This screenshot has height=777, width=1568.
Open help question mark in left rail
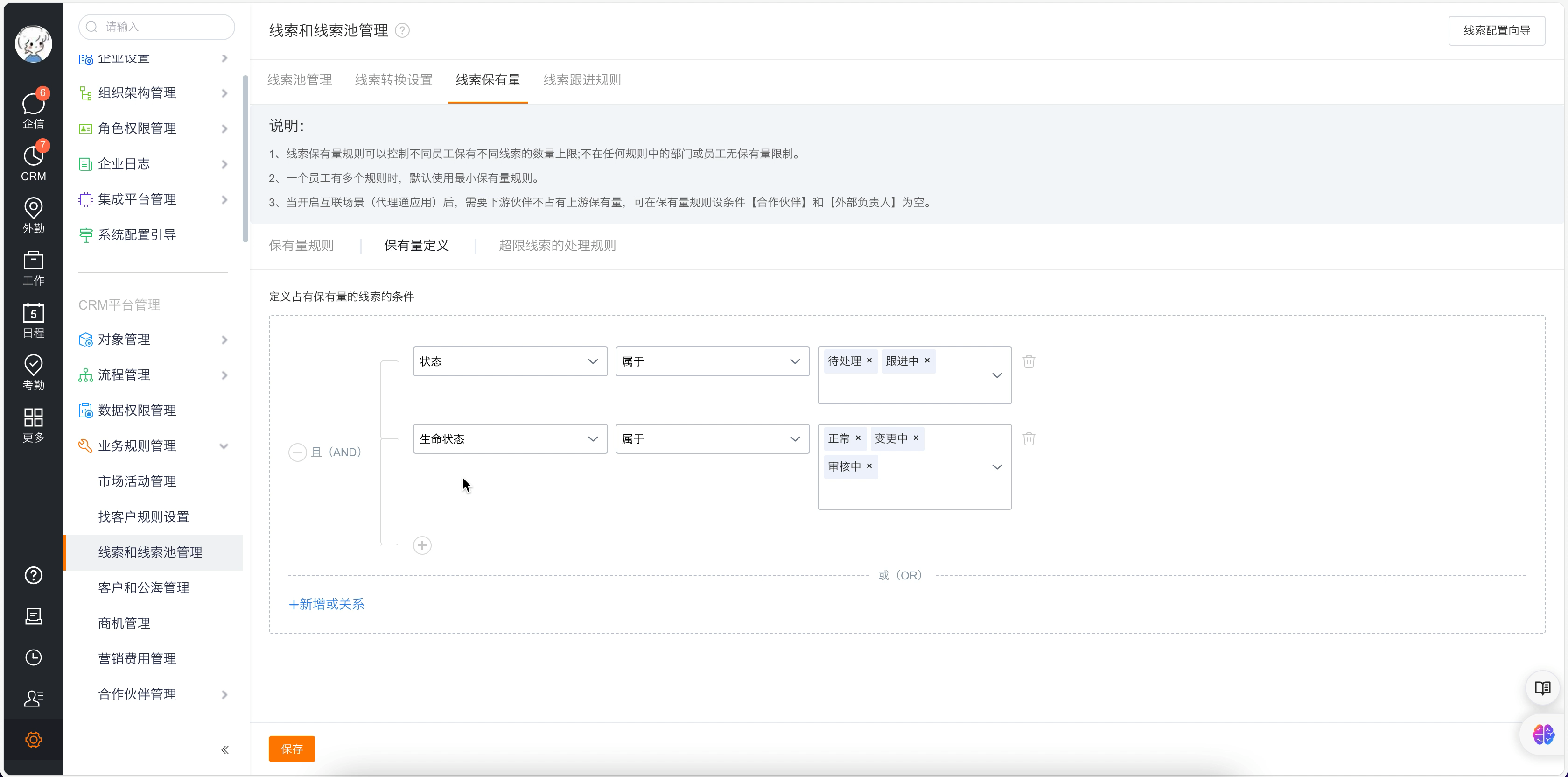[x=34, y=575]
